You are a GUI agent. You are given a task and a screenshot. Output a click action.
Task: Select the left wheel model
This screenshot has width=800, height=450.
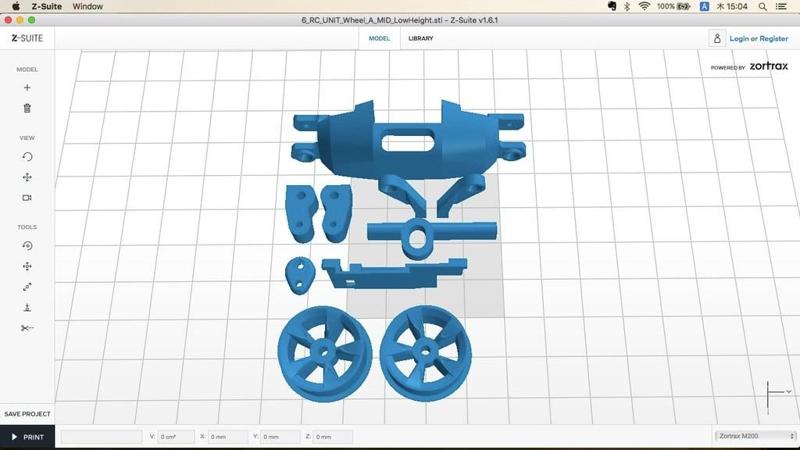coord(324,353)
